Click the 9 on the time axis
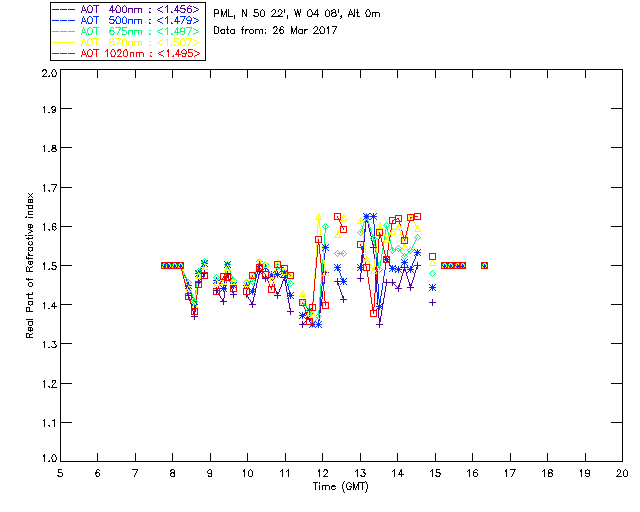 pos(210,473)
